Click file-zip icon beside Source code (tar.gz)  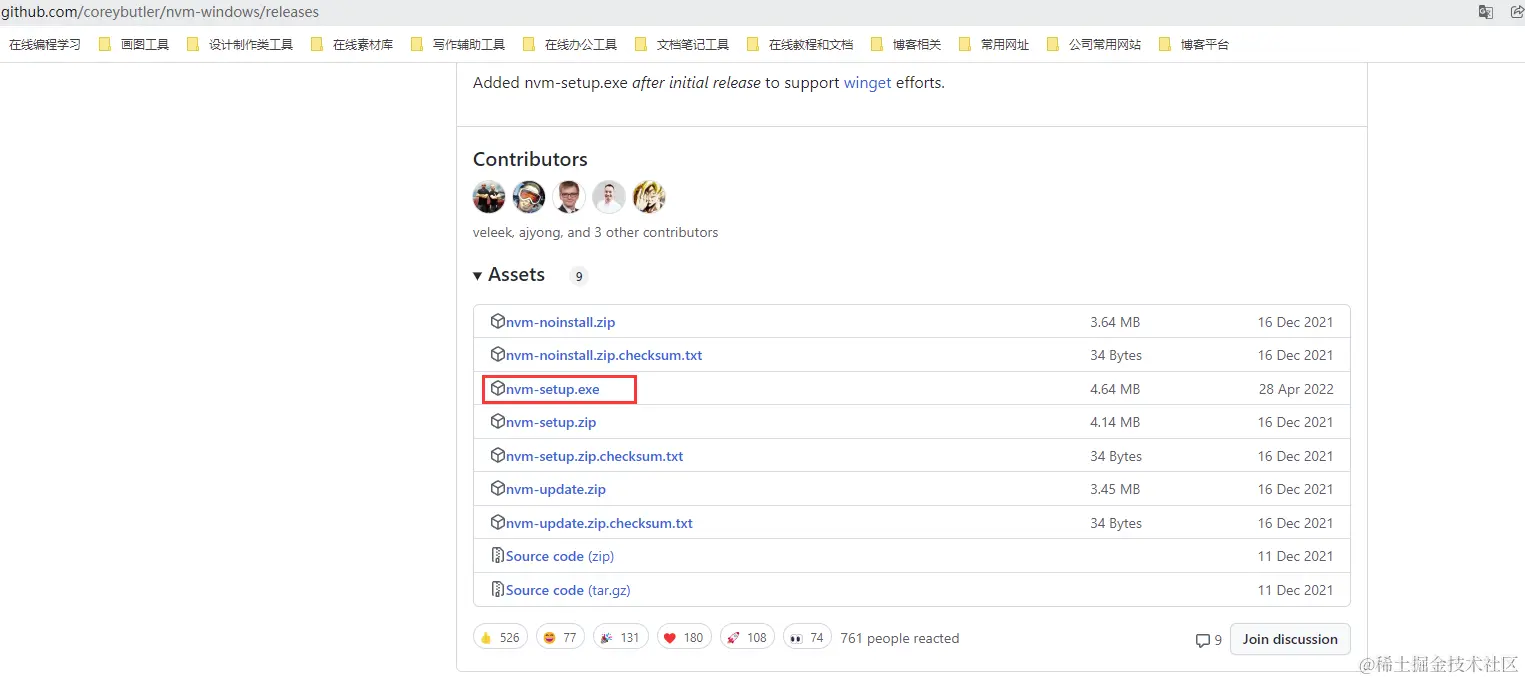click(498, 589)
